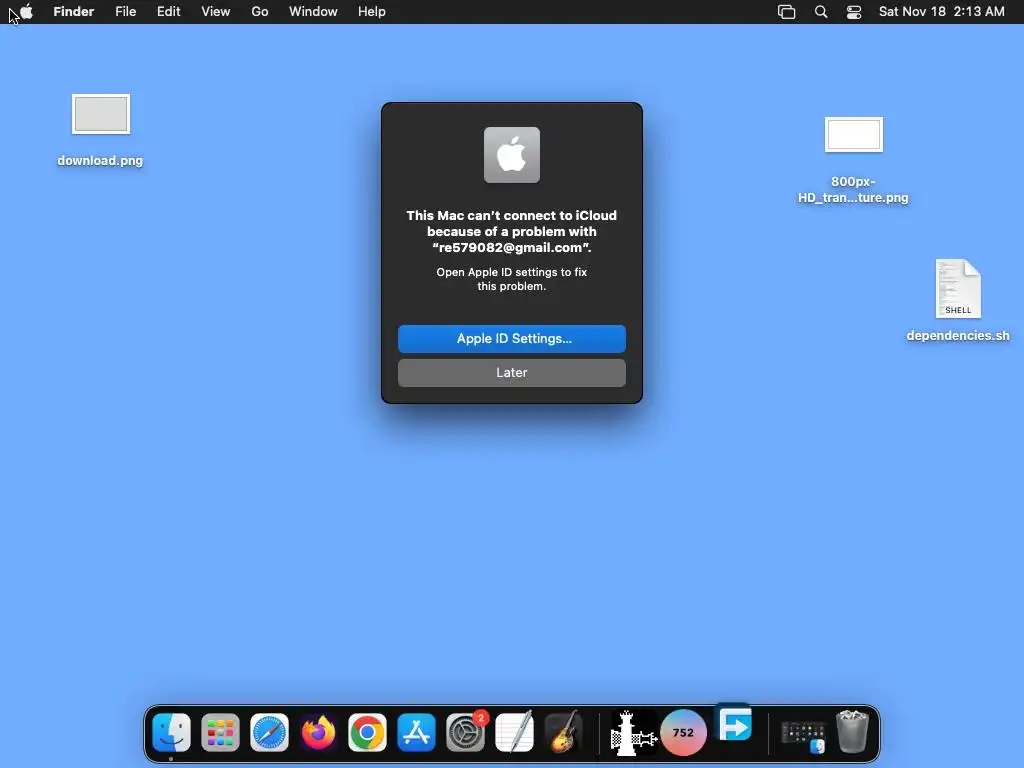Click the "download.png" file name label
The image size is (1024, 768).
100,161
